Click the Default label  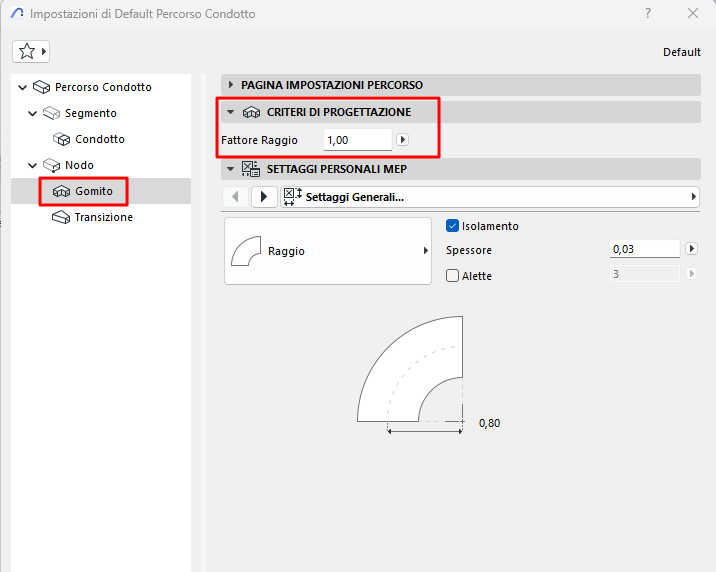coord(682,52)
